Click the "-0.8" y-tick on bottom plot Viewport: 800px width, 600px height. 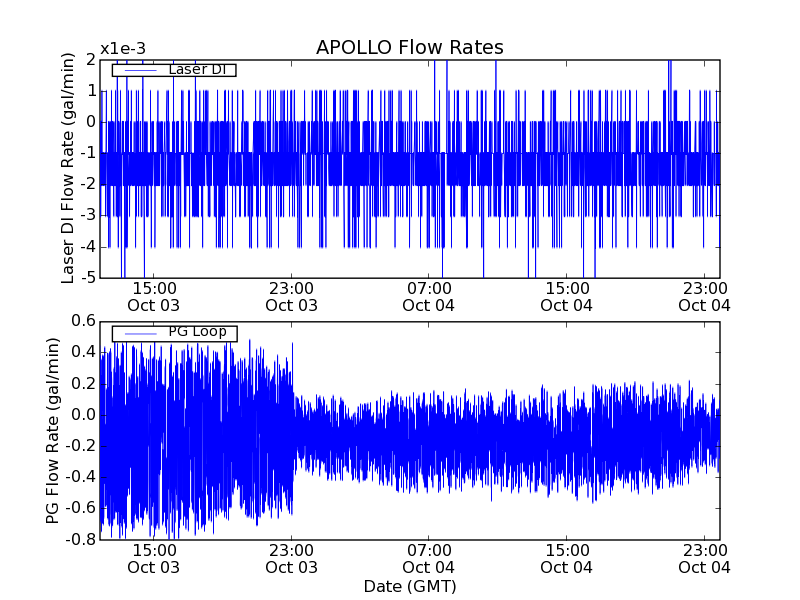pyautogui.click(x=80, y=539)
